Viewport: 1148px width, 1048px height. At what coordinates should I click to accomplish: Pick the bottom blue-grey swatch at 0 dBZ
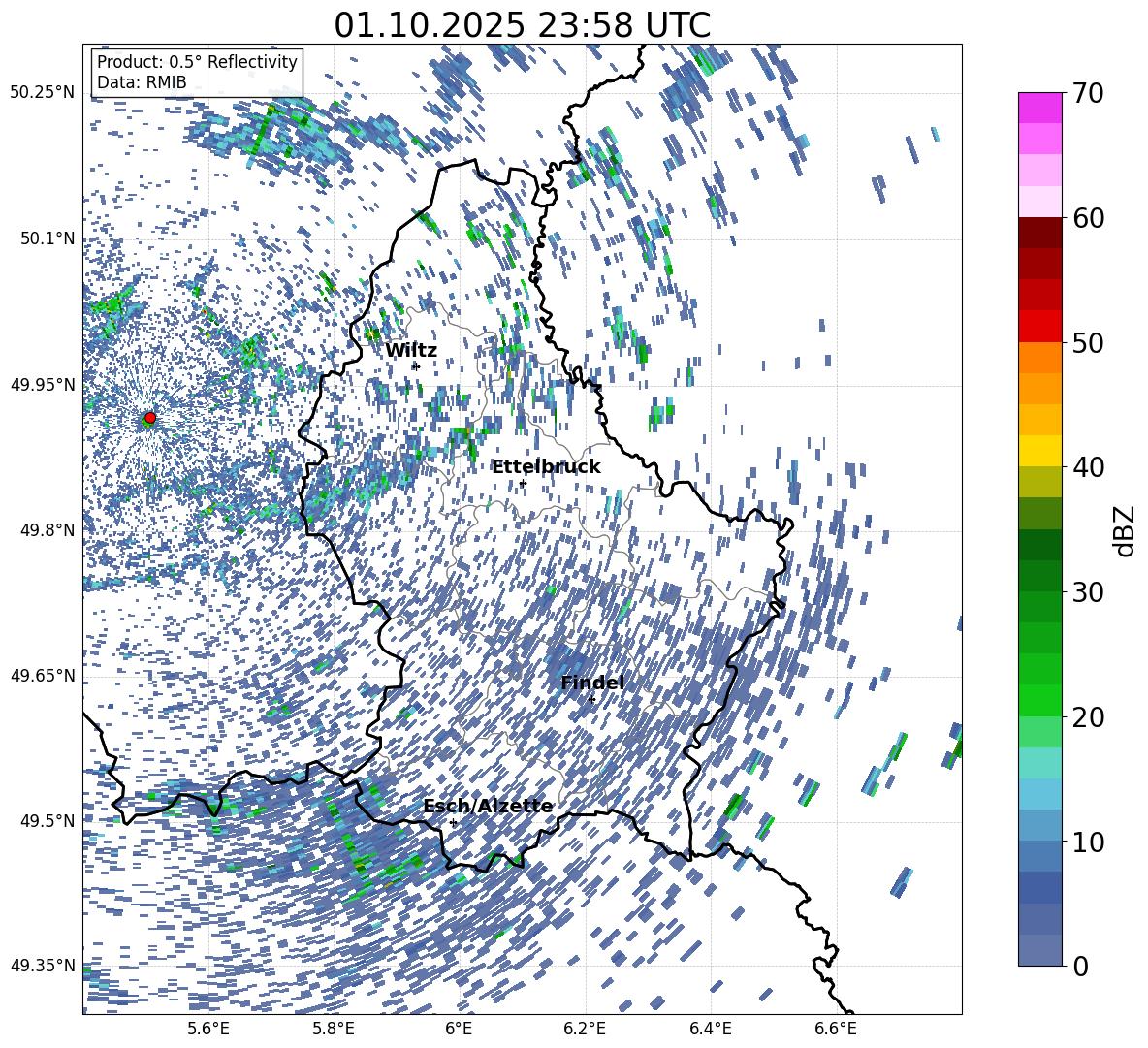pos(1039,950)
